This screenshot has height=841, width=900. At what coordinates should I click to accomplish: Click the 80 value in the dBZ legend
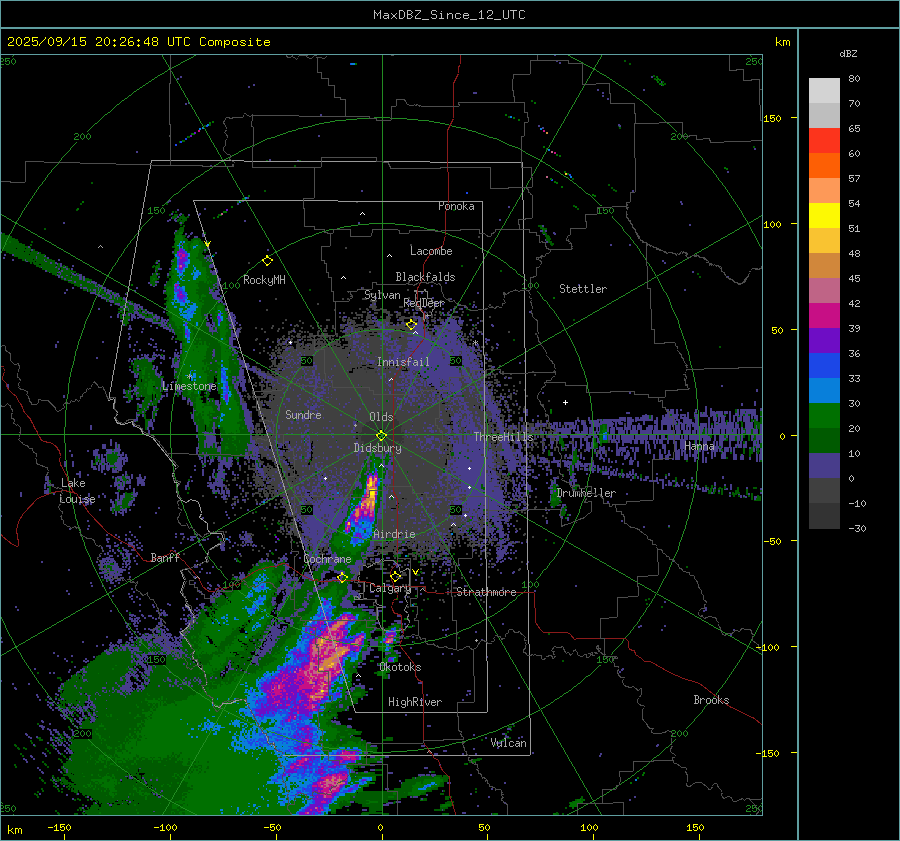[x=854, y=79]
